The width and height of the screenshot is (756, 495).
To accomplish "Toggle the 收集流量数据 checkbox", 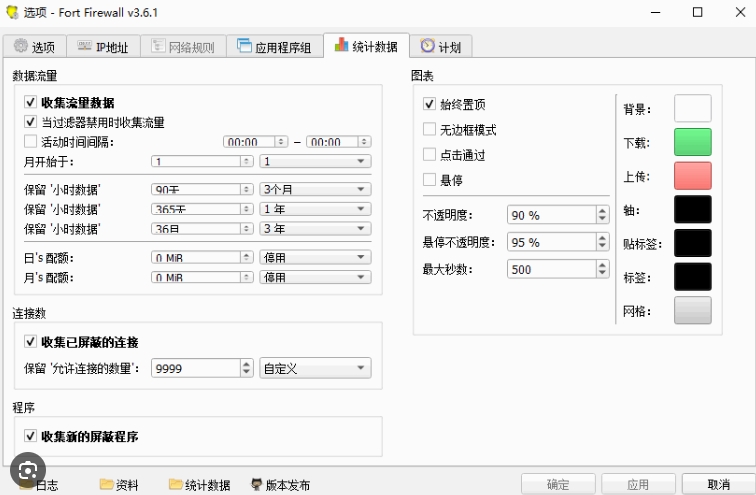I will (x=30, y=102).
